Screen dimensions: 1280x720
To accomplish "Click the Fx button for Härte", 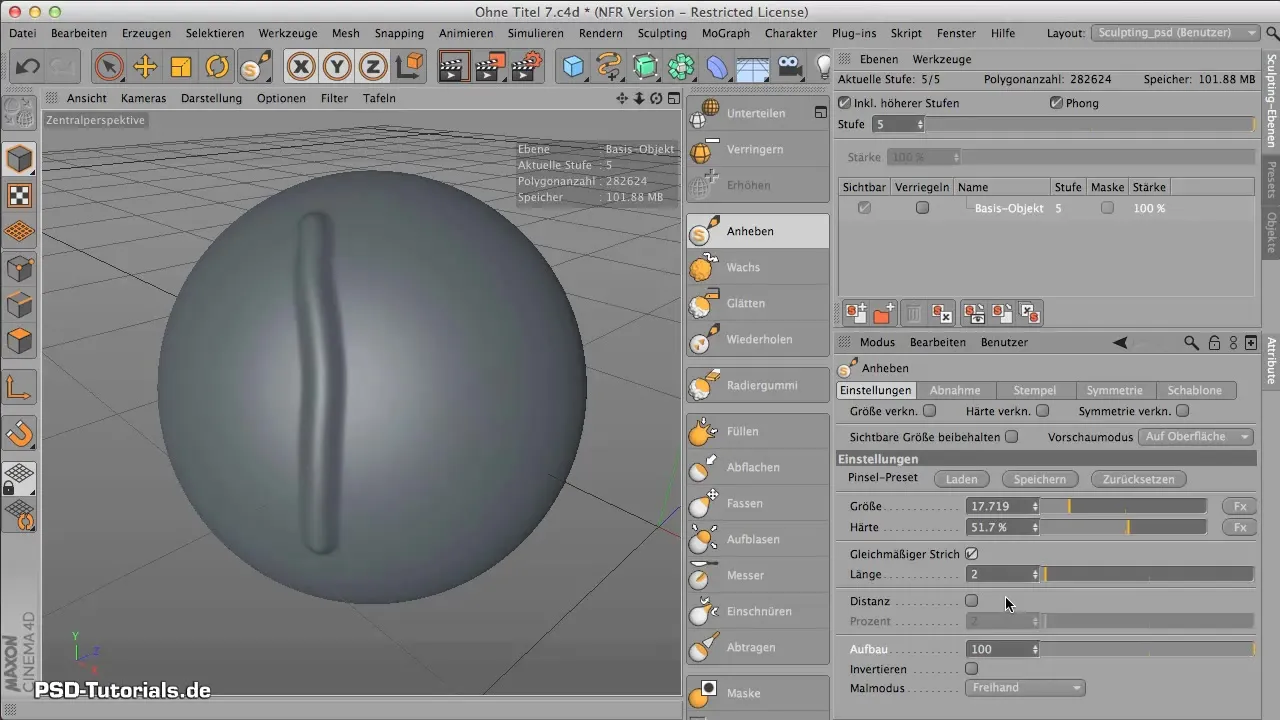I will click(x=1239, y=527).
